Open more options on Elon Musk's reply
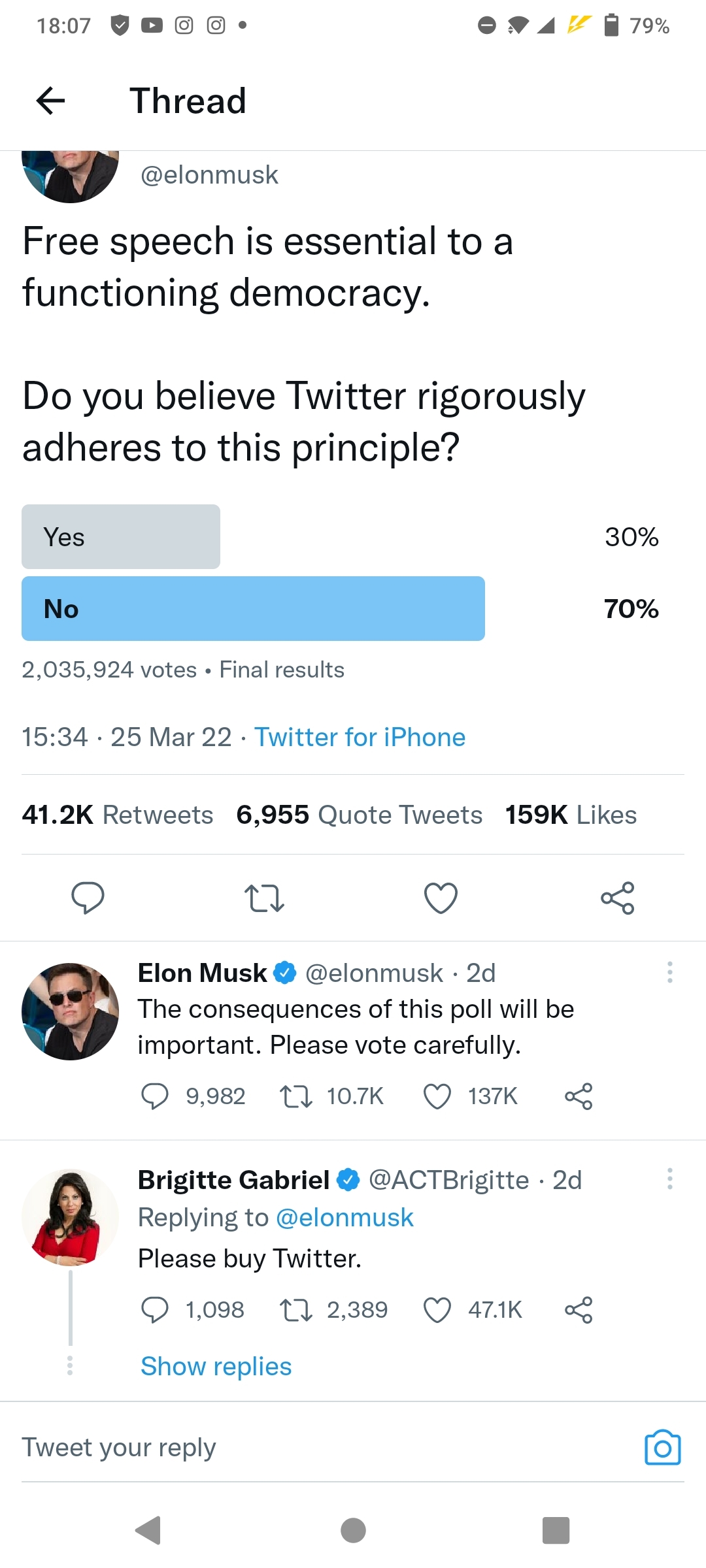706x1568 pixels. click(669, 973)
